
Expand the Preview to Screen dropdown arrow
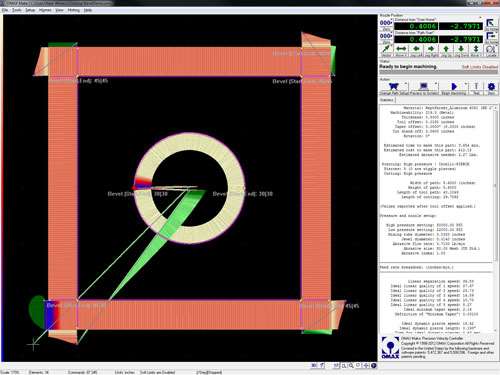(x=436, y=84)
